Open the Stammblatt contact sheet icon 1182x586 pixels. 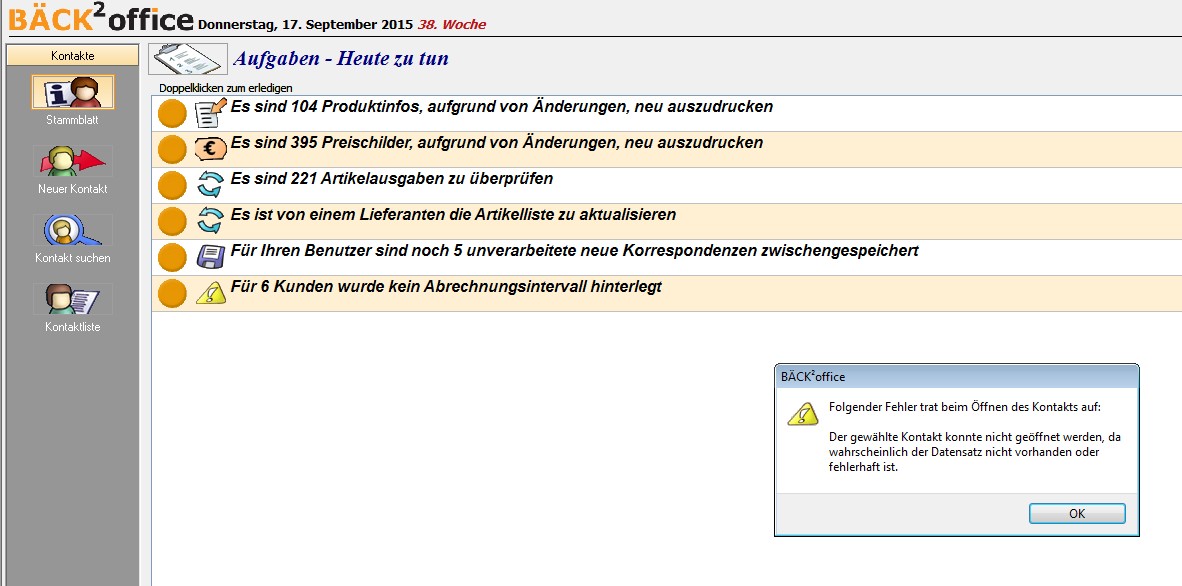(x=73, y=92)
